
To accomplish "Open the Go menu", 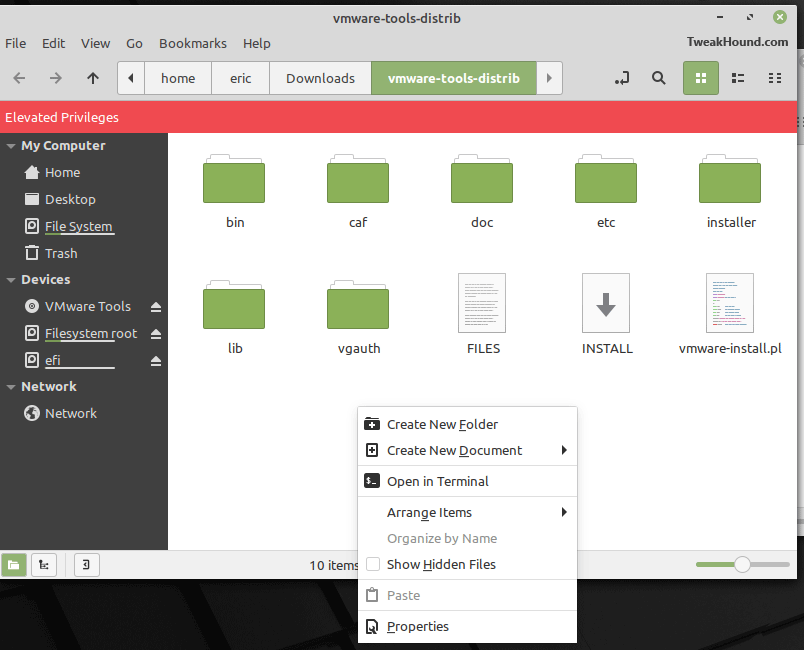I will click(134, 44).
